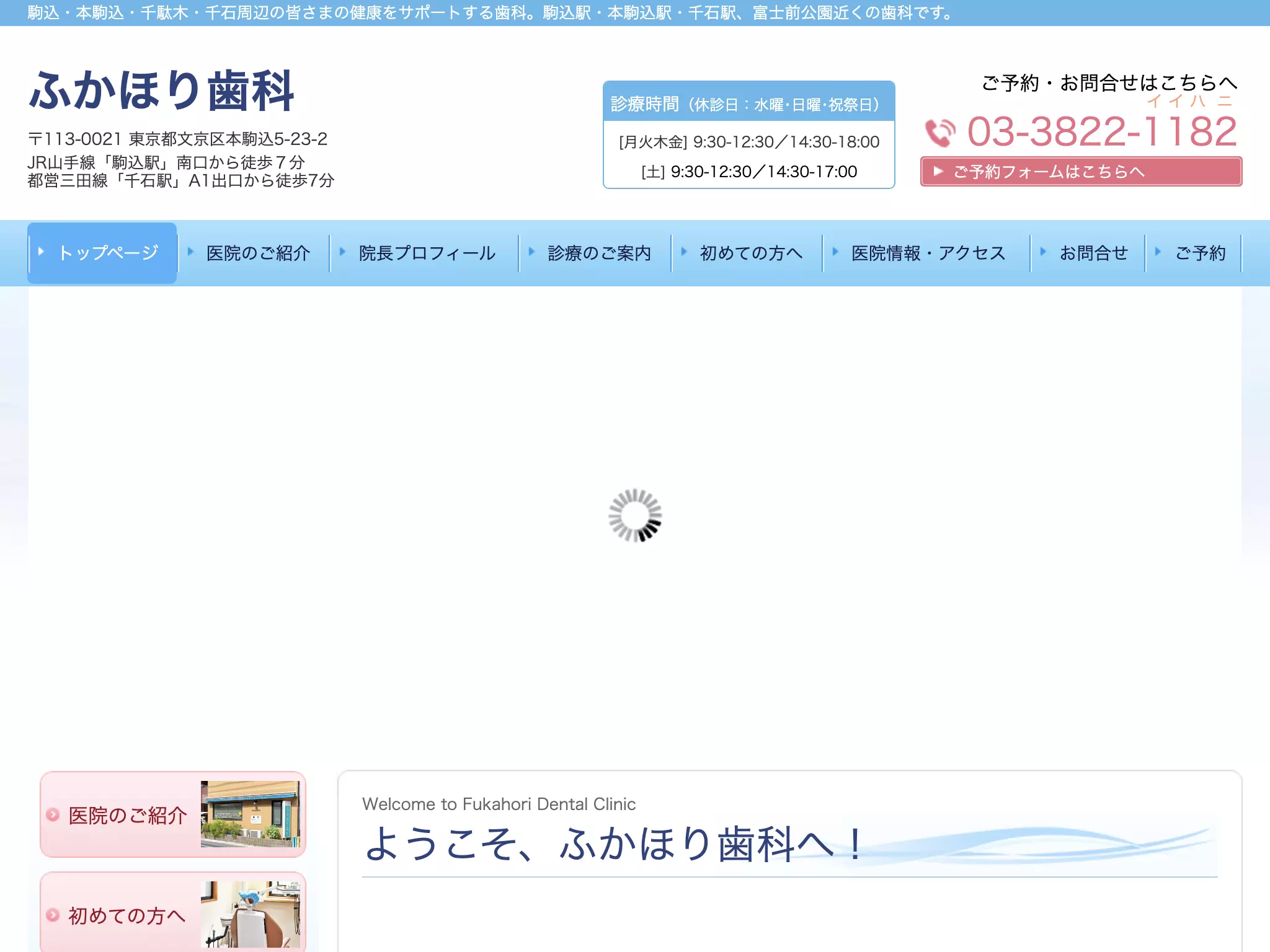Click the arrow icon on the reservation form button

click(x=938, y=171)
